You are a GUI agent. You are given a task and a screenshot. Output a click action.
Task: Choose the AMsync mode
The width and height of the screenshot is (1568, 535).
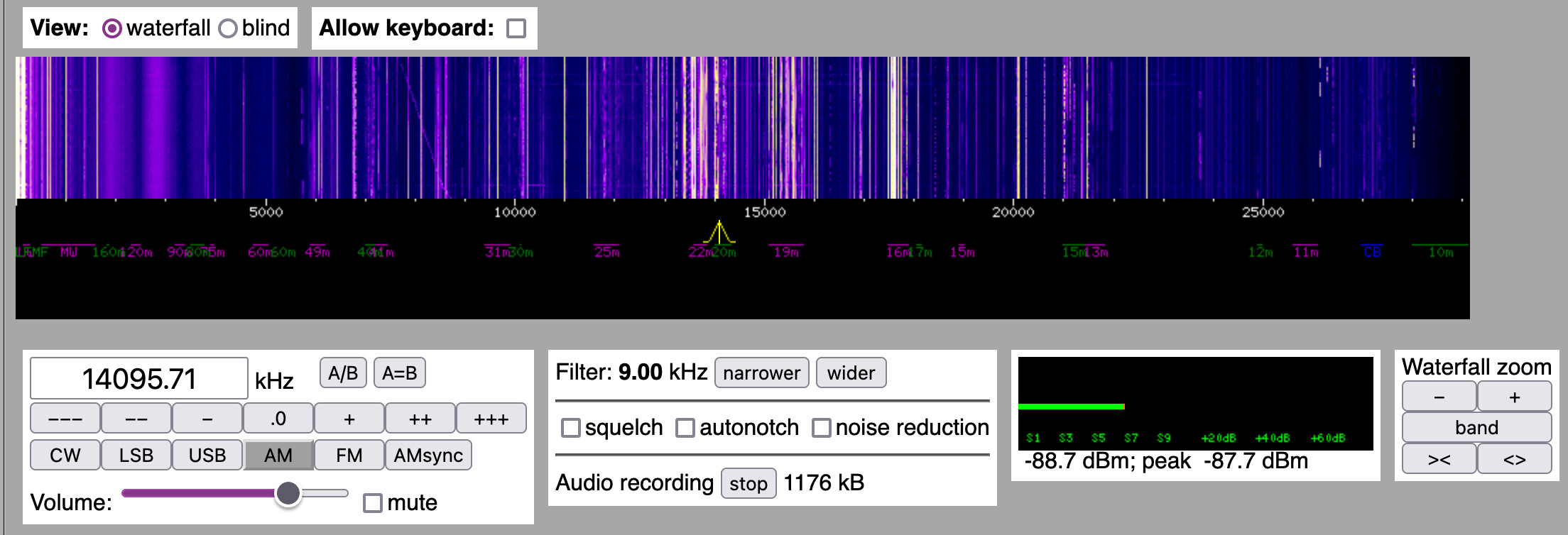point(428,456)
